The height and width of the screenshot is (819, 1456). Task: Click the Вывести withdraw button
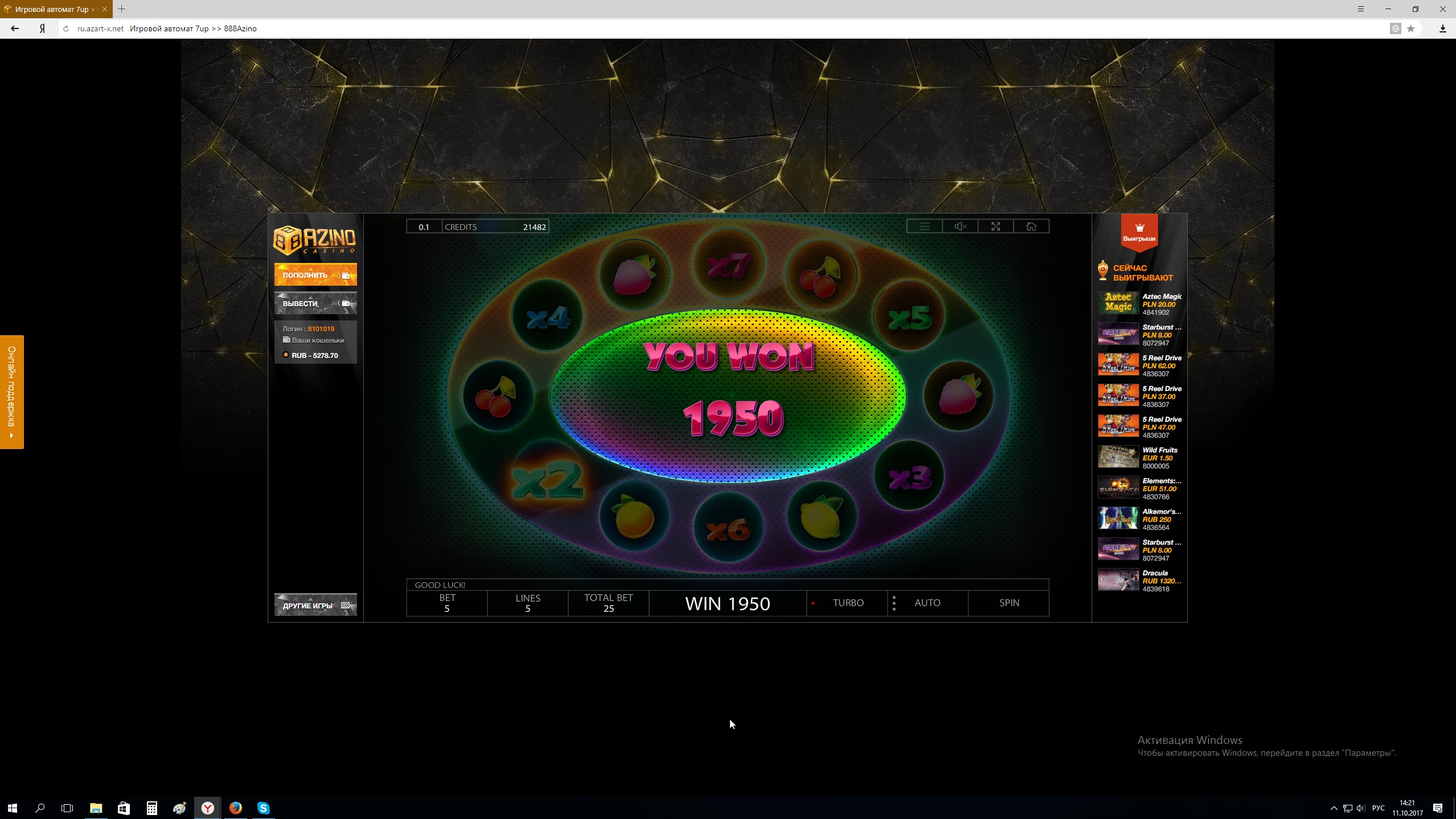tap(315, 303)
